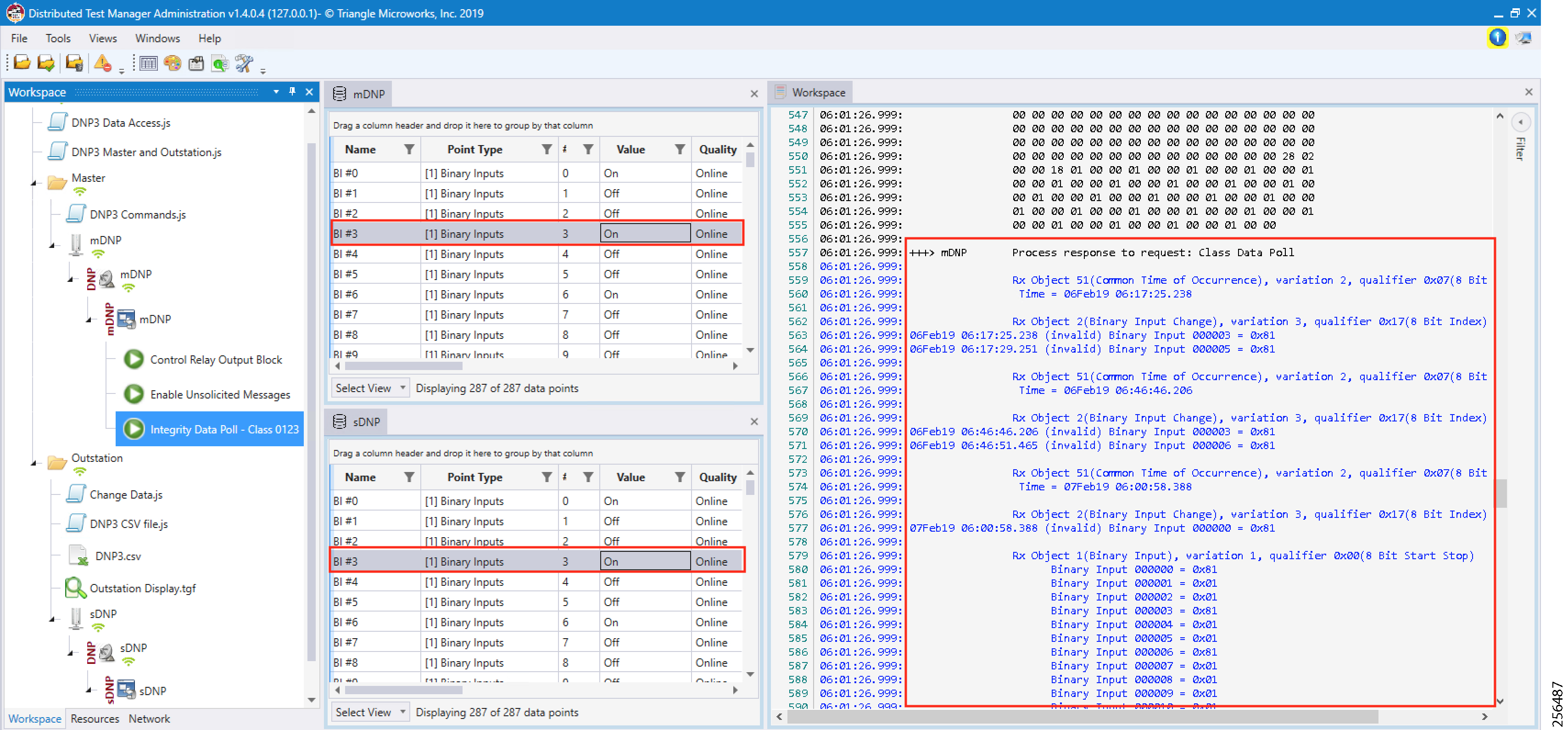Select DNP3 Commands.js in the tree
1568x730 pixels.
click(138, 214)
